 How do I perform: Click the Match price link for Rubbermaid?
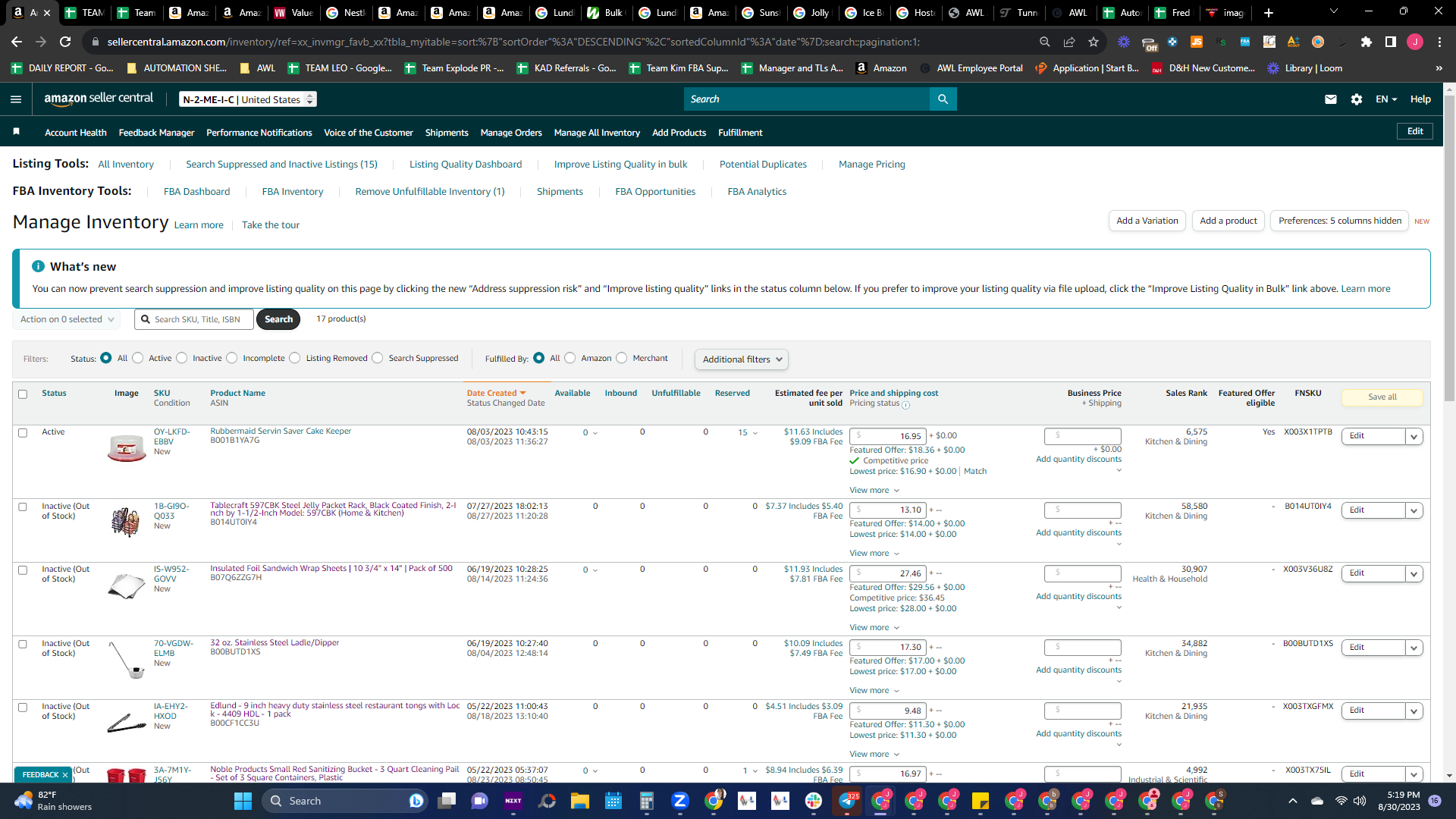tap(975, 472)
